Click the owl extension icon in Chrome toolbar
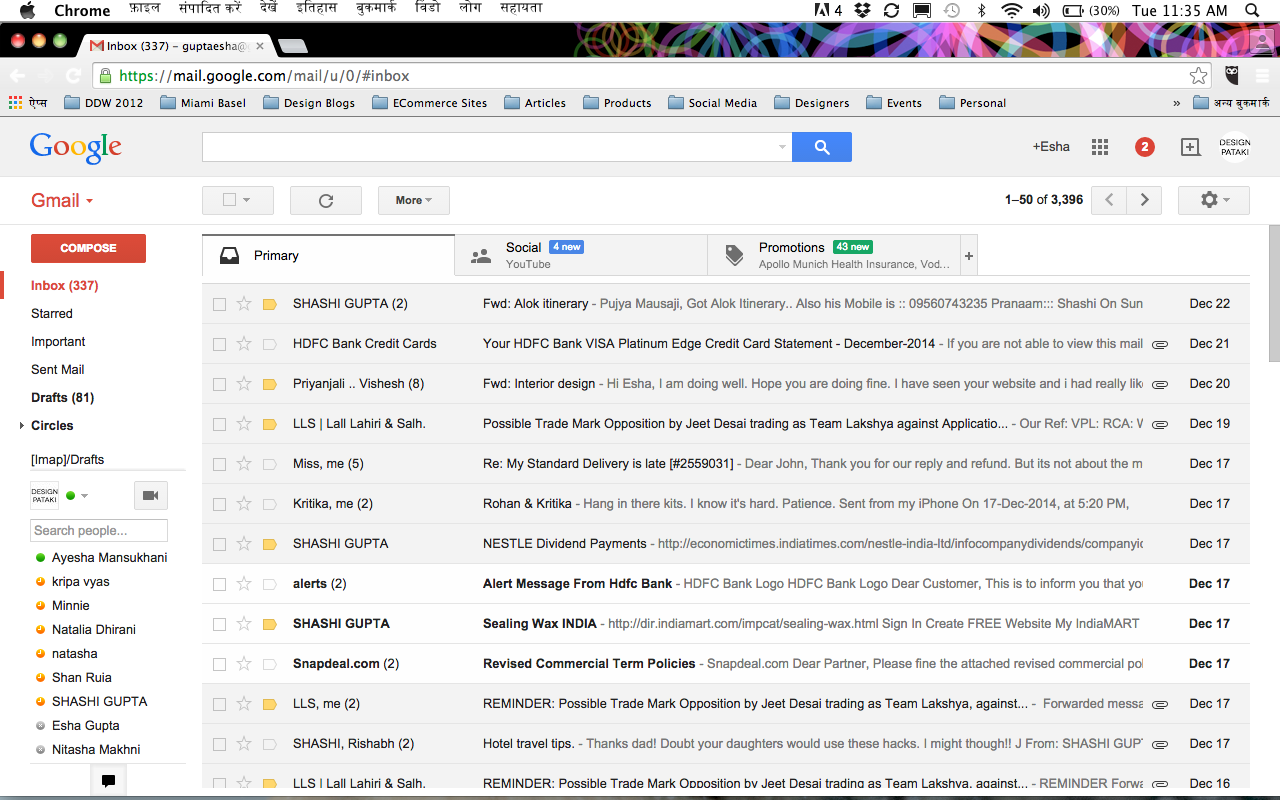 pyautogui.click(x=1232, y=76)
